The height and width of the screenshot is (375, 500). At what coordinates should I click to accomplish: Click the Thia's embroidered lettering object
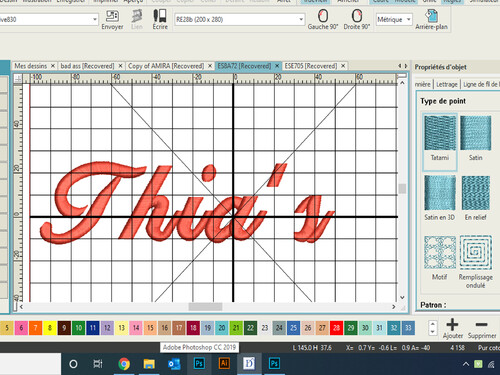pyautogui.click(x=187, y=203)
